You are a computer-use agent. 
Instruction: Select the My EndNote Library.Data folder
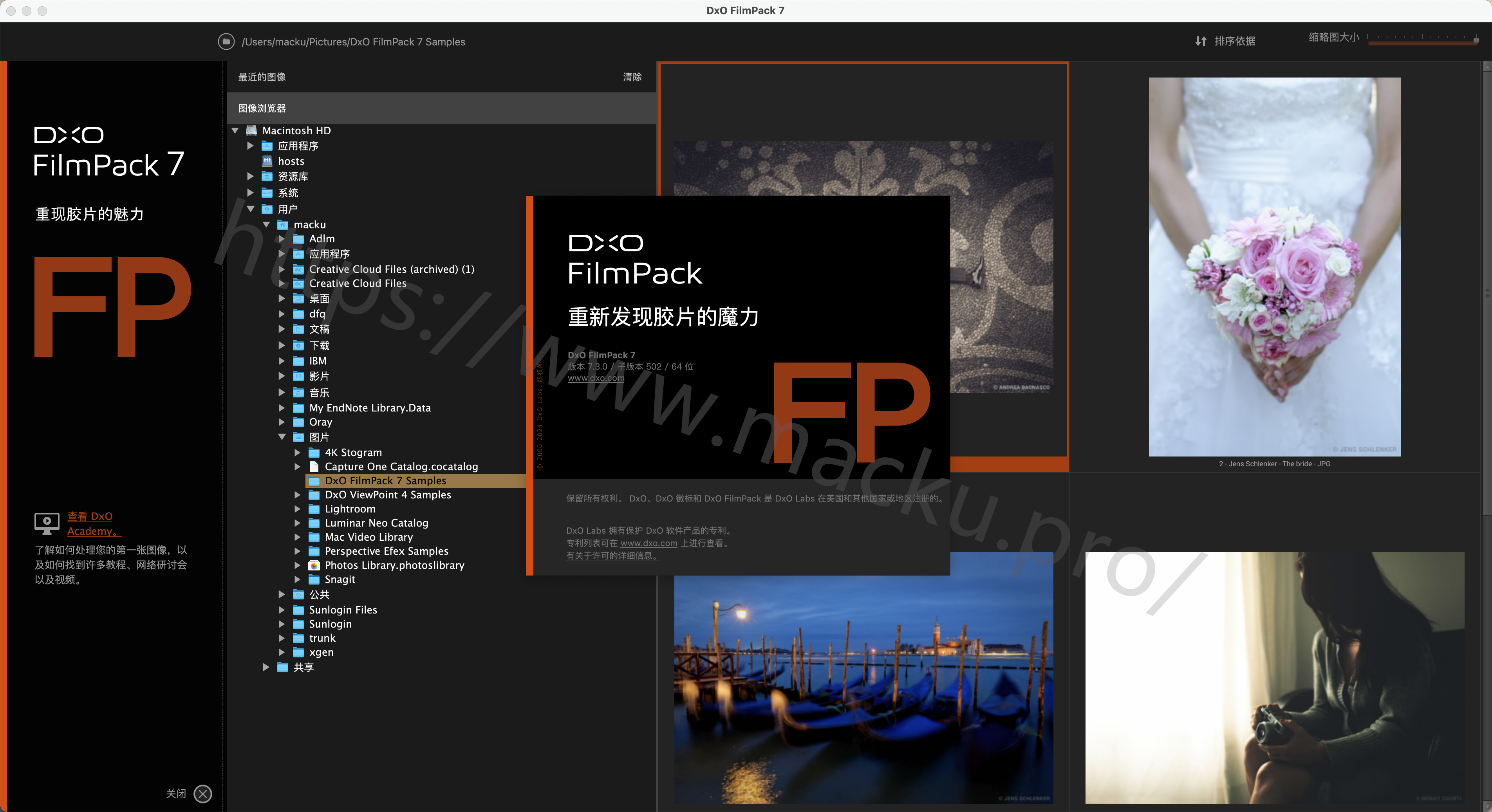pyautogui.click(x=370, y=408)
